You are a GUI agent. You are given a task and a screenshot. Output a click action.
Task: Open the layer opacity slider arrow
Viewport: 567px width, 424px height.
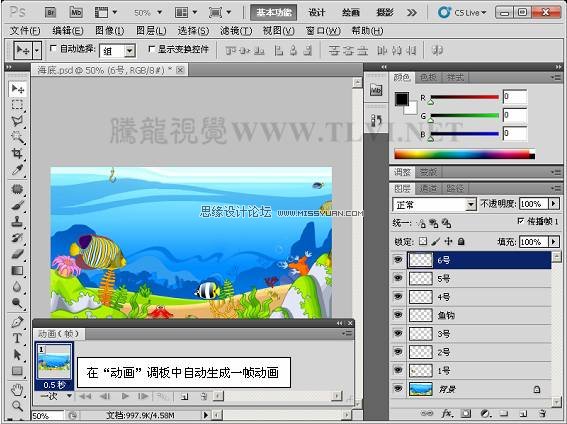(x=554, y=204)
